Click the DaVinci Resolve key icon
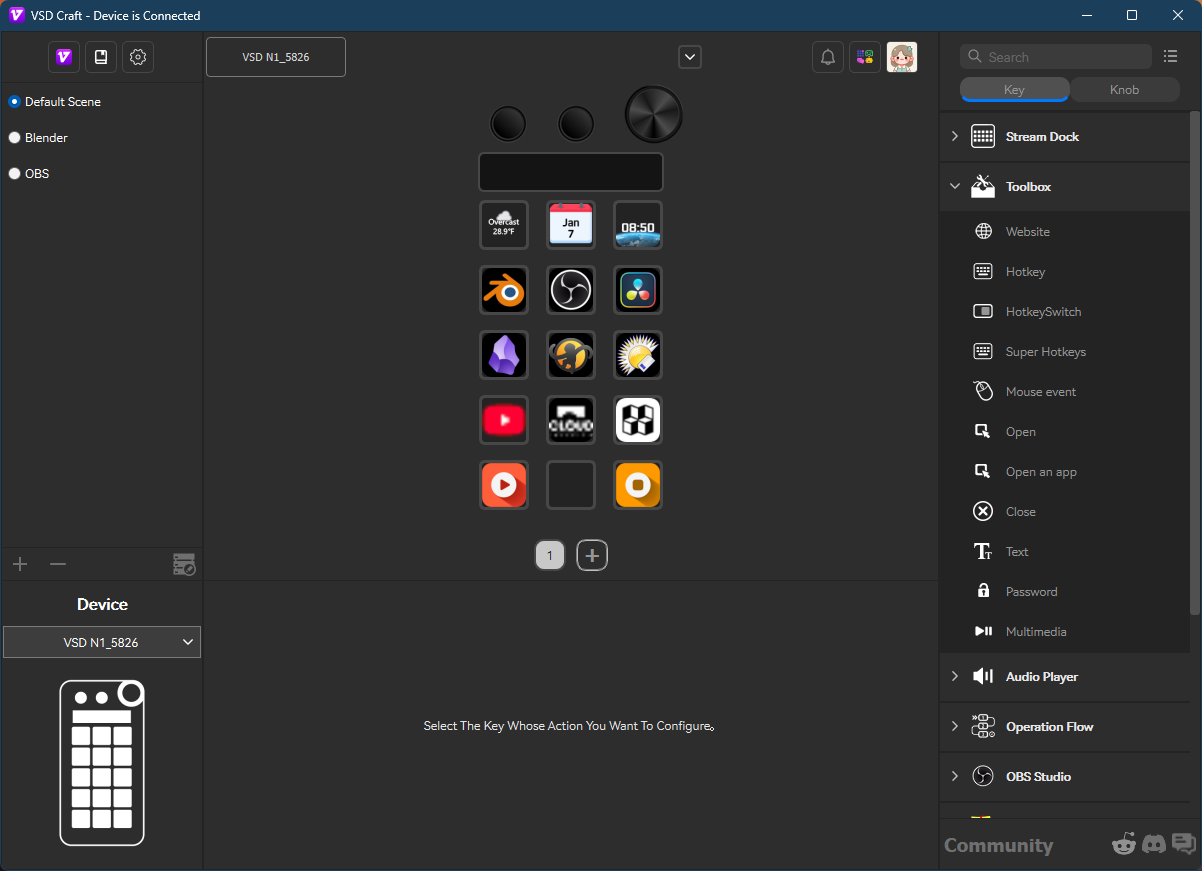The width and height of the screenshot is (1202, 871). [x=638, y=290]
